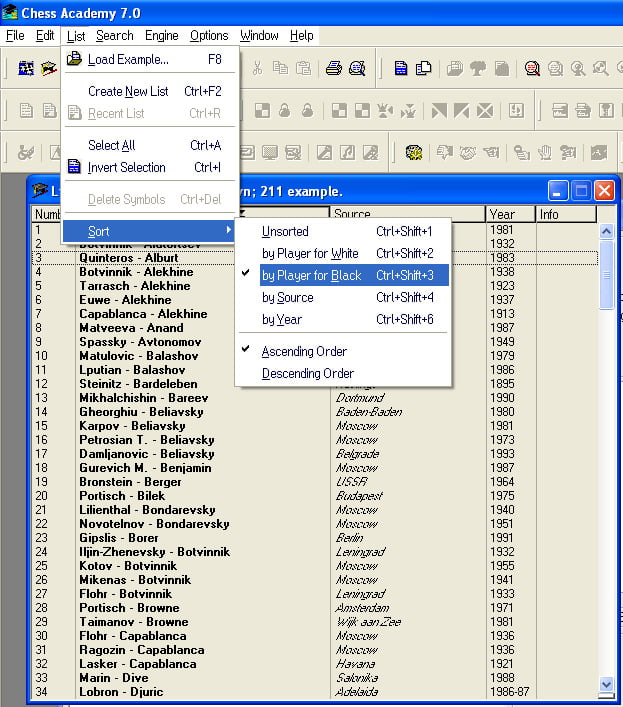Click the scissors Cut icon in top toolbar
The height and width of the screenshot is (707, 623).
[257, 68]
